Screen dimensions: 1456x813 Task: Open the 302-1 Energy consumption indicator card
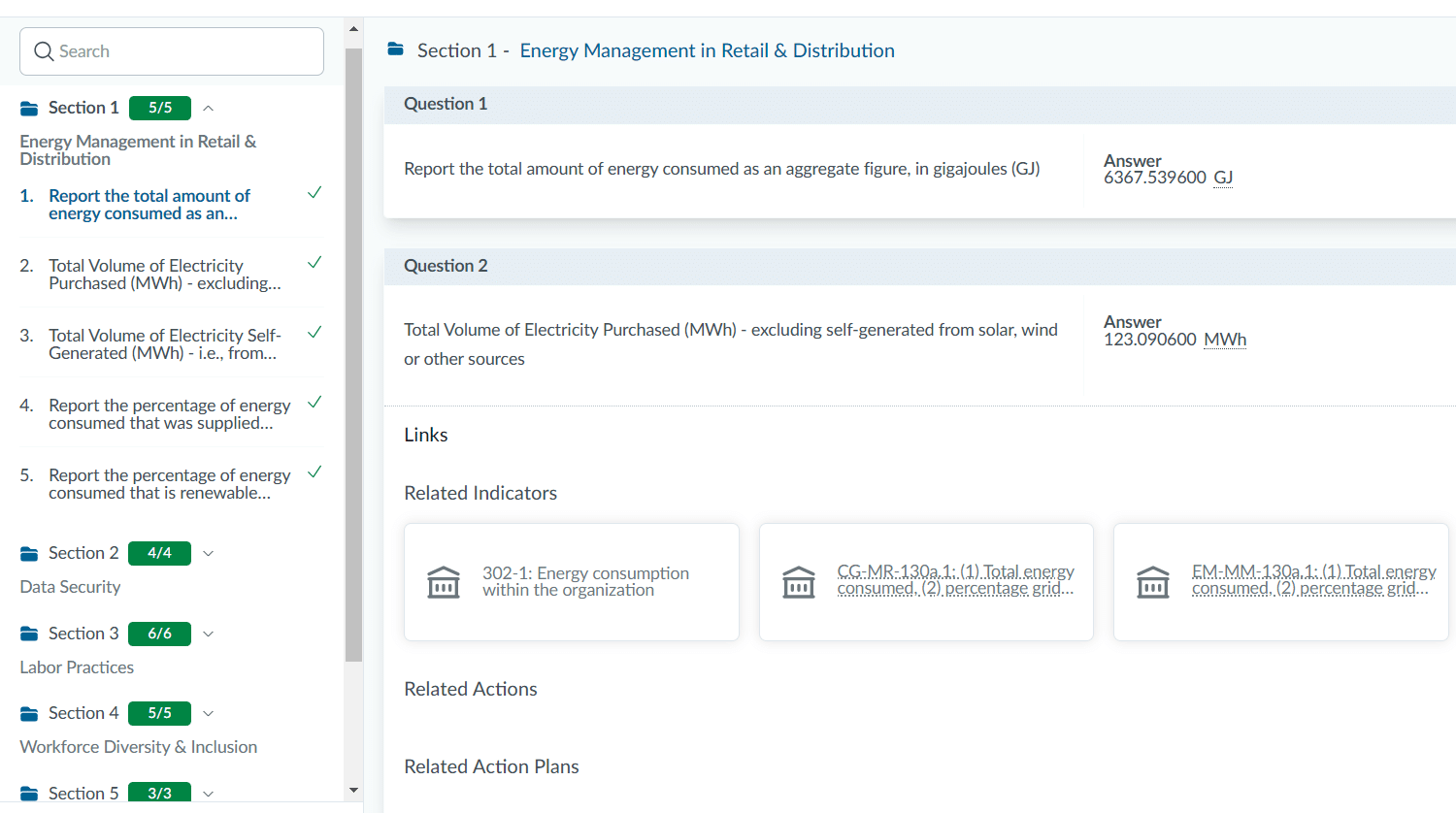pos(572,582)
